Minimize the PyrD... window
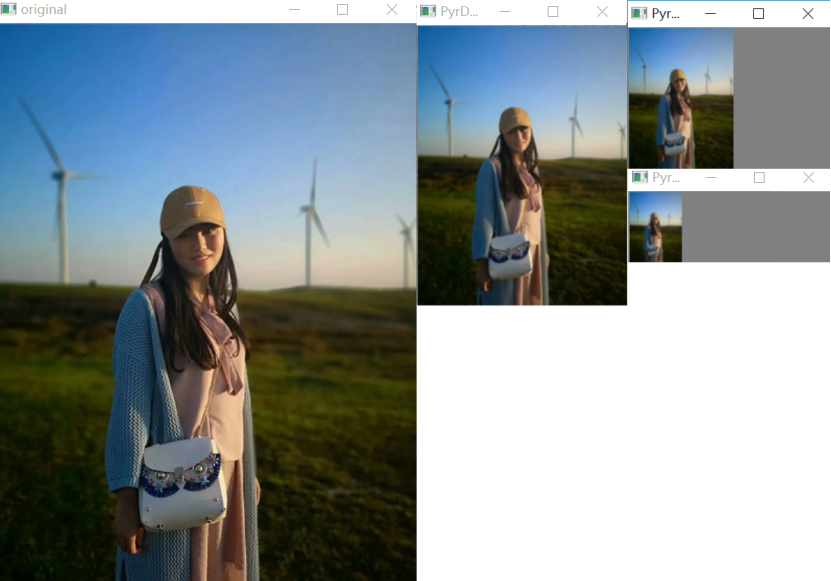Screen dimensions: 831x581 [x=505, y=11]
